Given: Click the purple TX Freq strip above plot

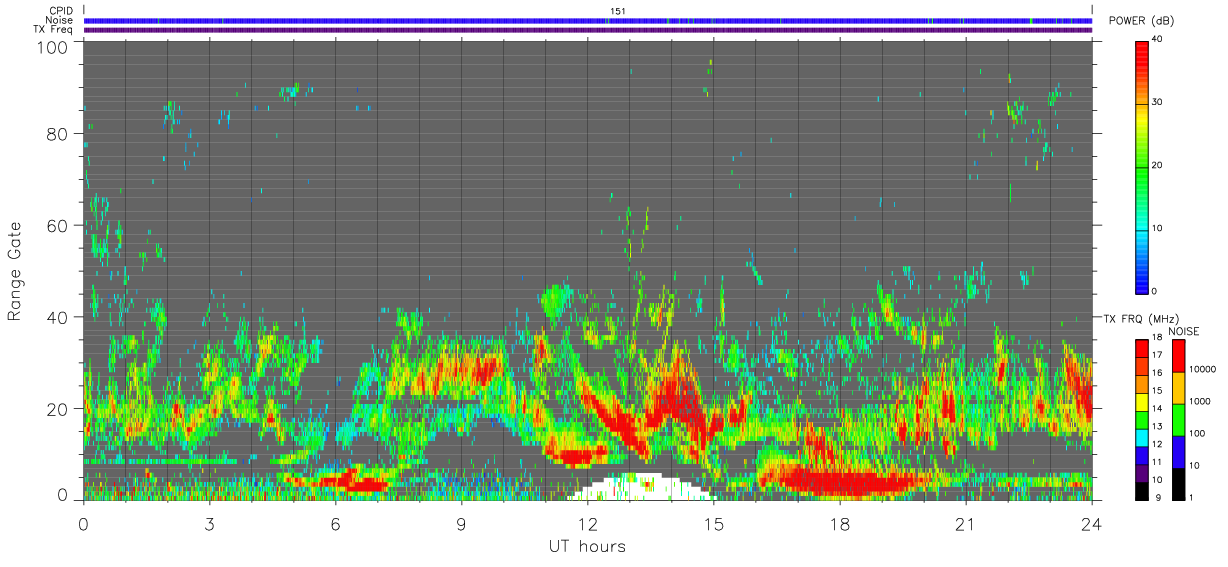Looking at the screenshot, I should click(x=588, y=30).
